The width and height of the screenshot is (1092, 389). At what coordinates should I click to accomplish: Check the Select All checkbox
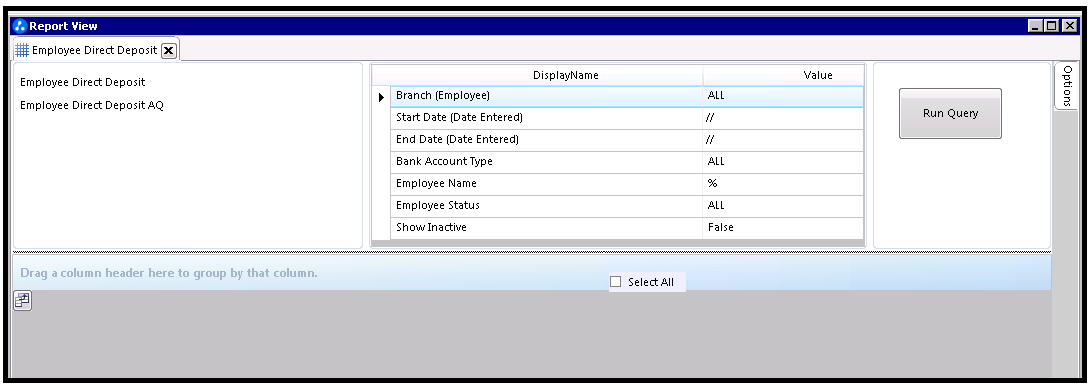click(615, 282)
